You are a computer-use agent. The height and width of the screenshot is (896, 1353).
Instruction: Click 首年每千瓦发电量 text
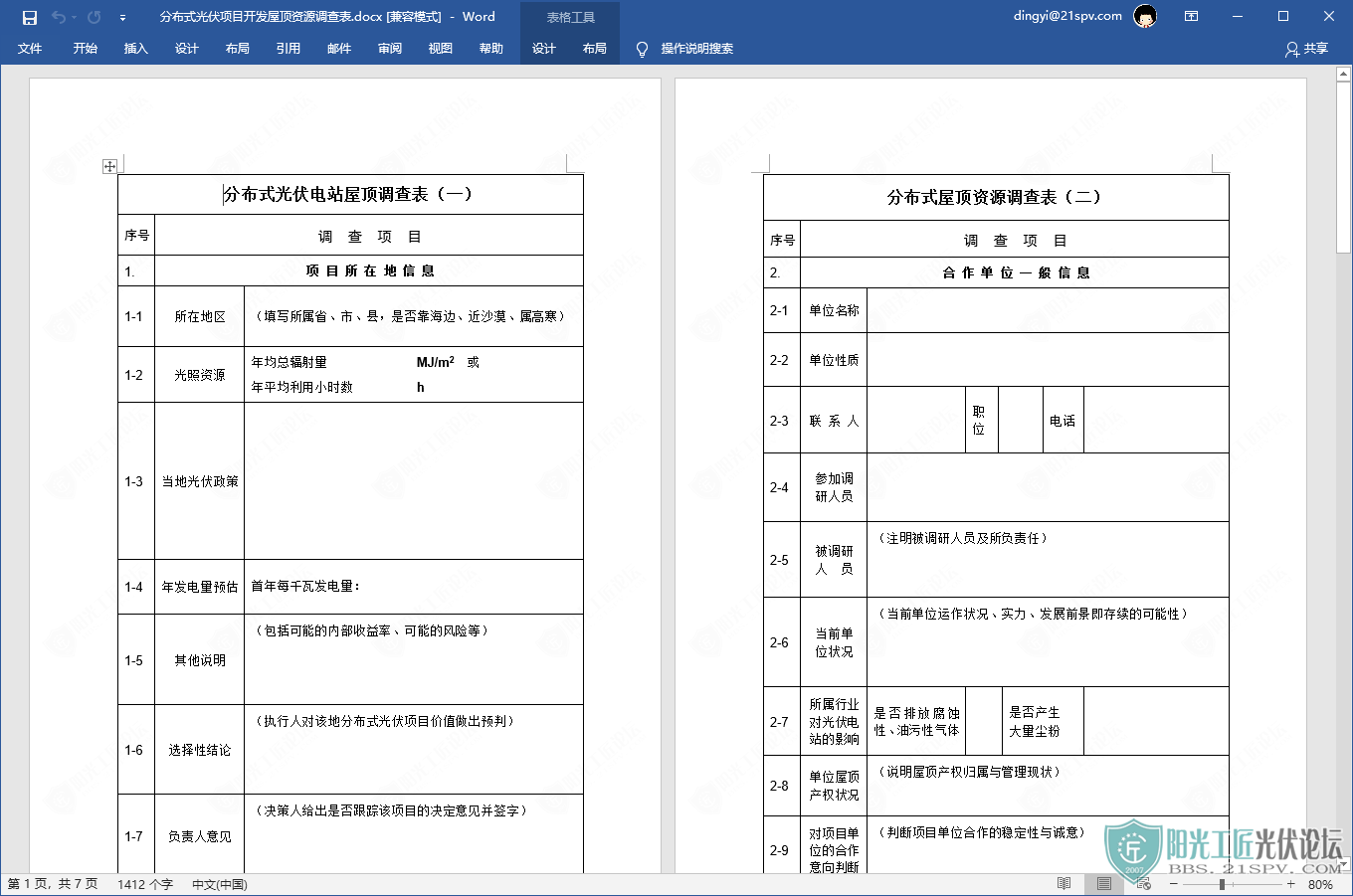[305, 587]
